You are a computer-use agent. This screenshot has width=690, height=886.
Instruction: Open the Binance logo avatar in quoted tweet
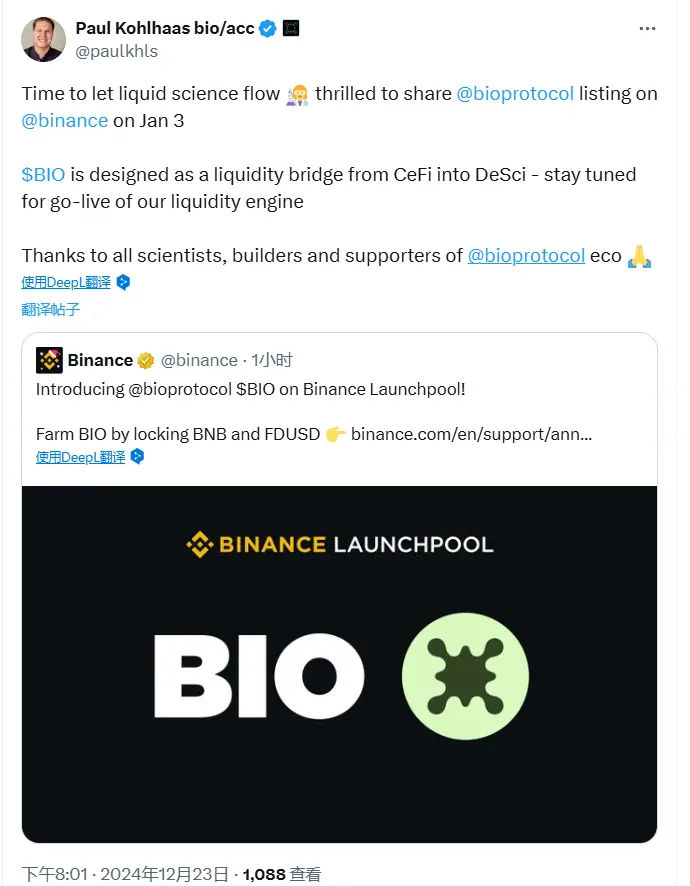(47, 360)
